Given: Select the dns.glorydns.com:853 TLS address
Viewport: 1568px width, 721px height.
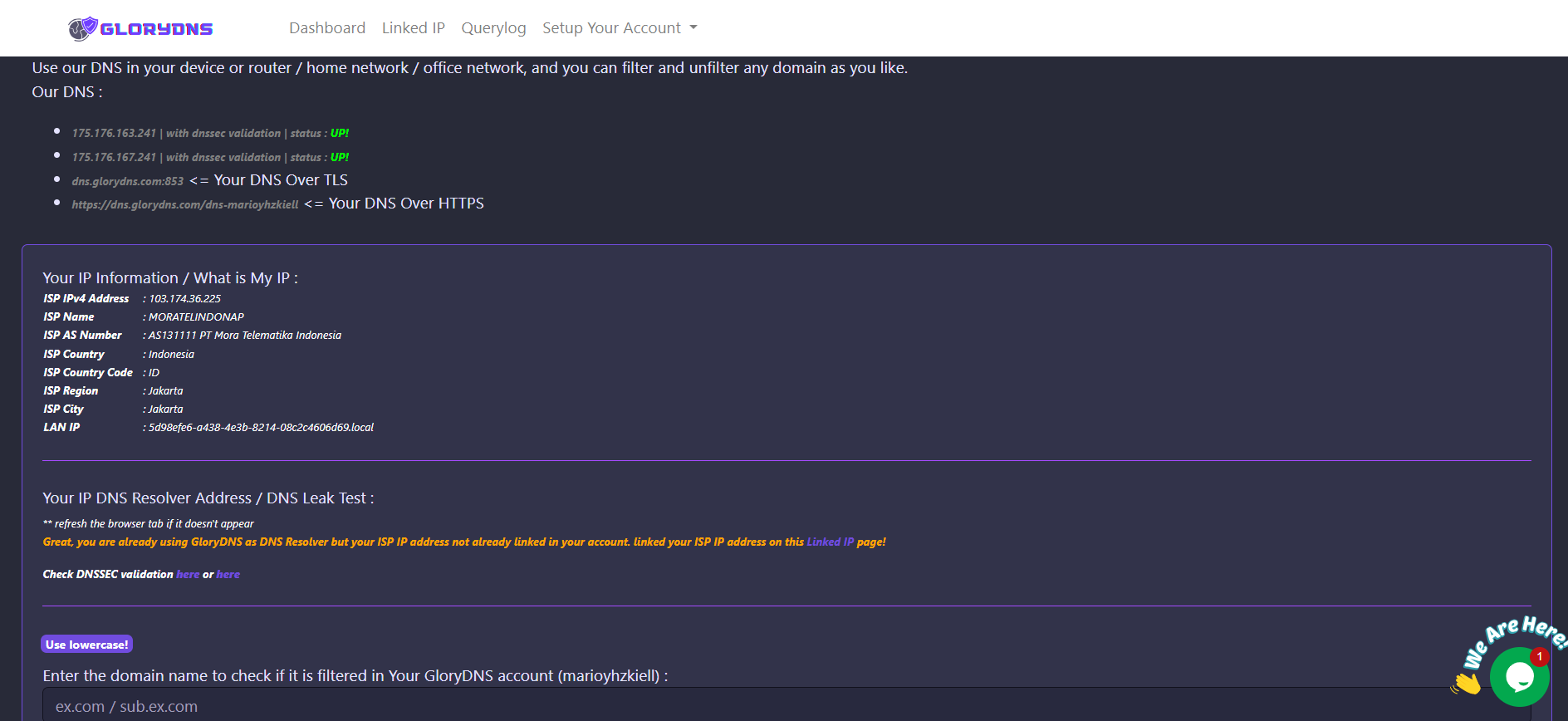Looking at the screenshot, I should click(x=128, y=182).
